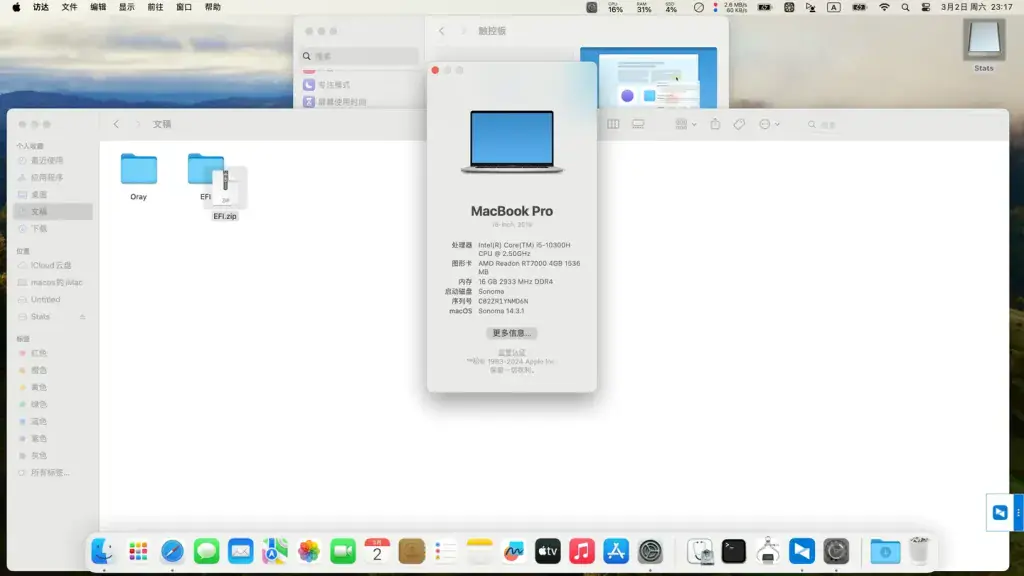Open blue remote desktop app in Dock
1024x576 pixels.
[802, 551]
